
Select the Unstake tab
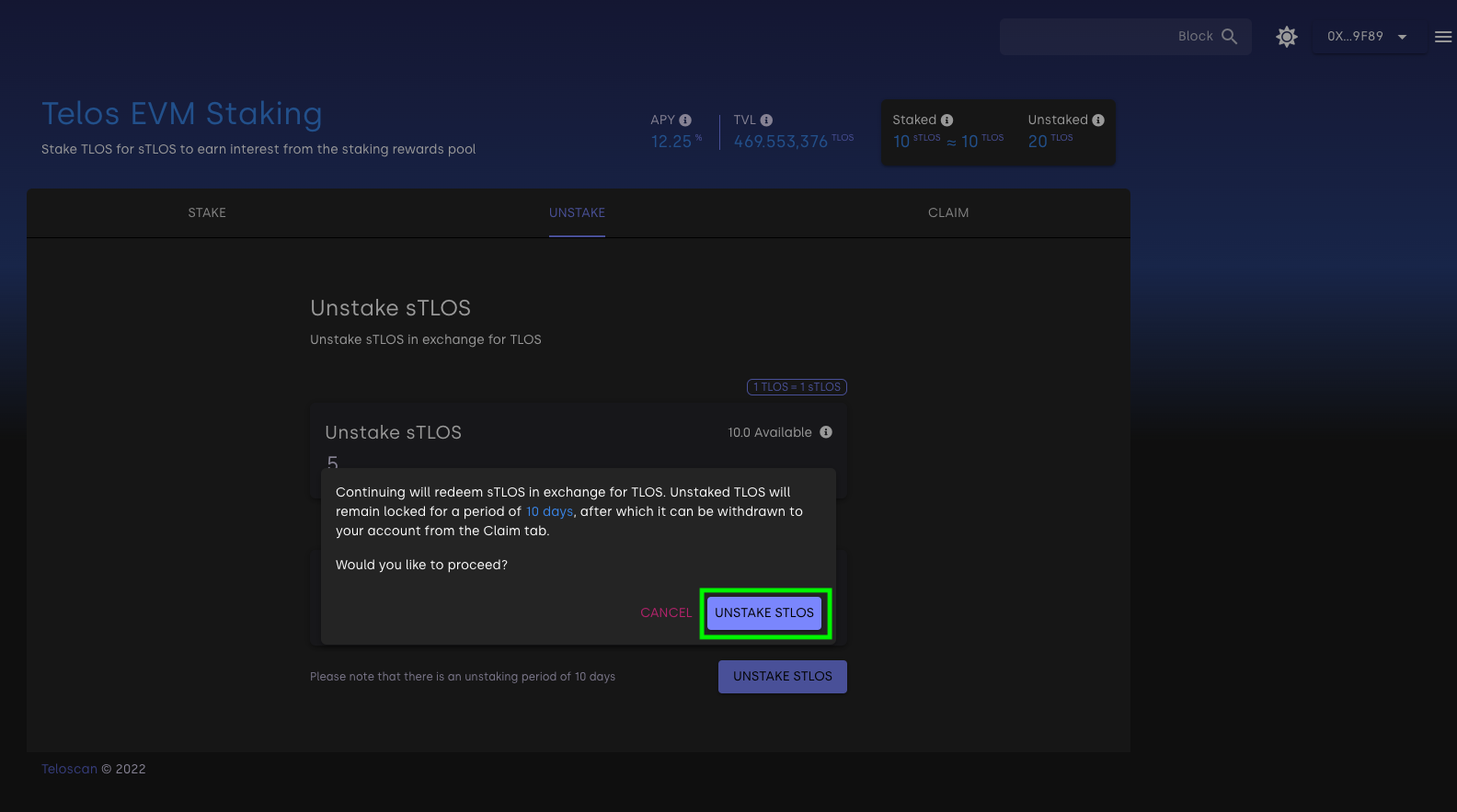pyautogui.click(x=577, y=212)
